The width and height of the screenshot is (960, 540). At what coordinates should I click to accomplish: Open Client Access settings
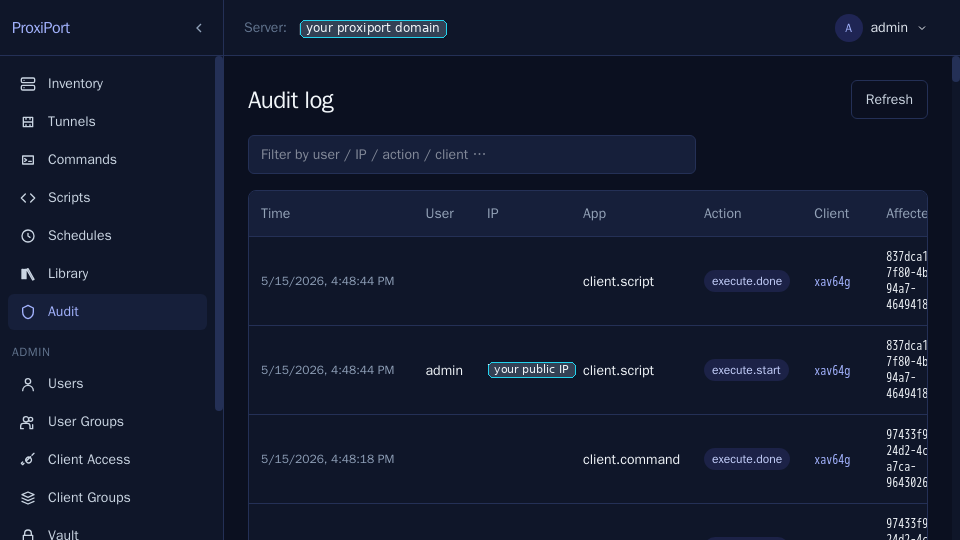[x=107, y=460]
